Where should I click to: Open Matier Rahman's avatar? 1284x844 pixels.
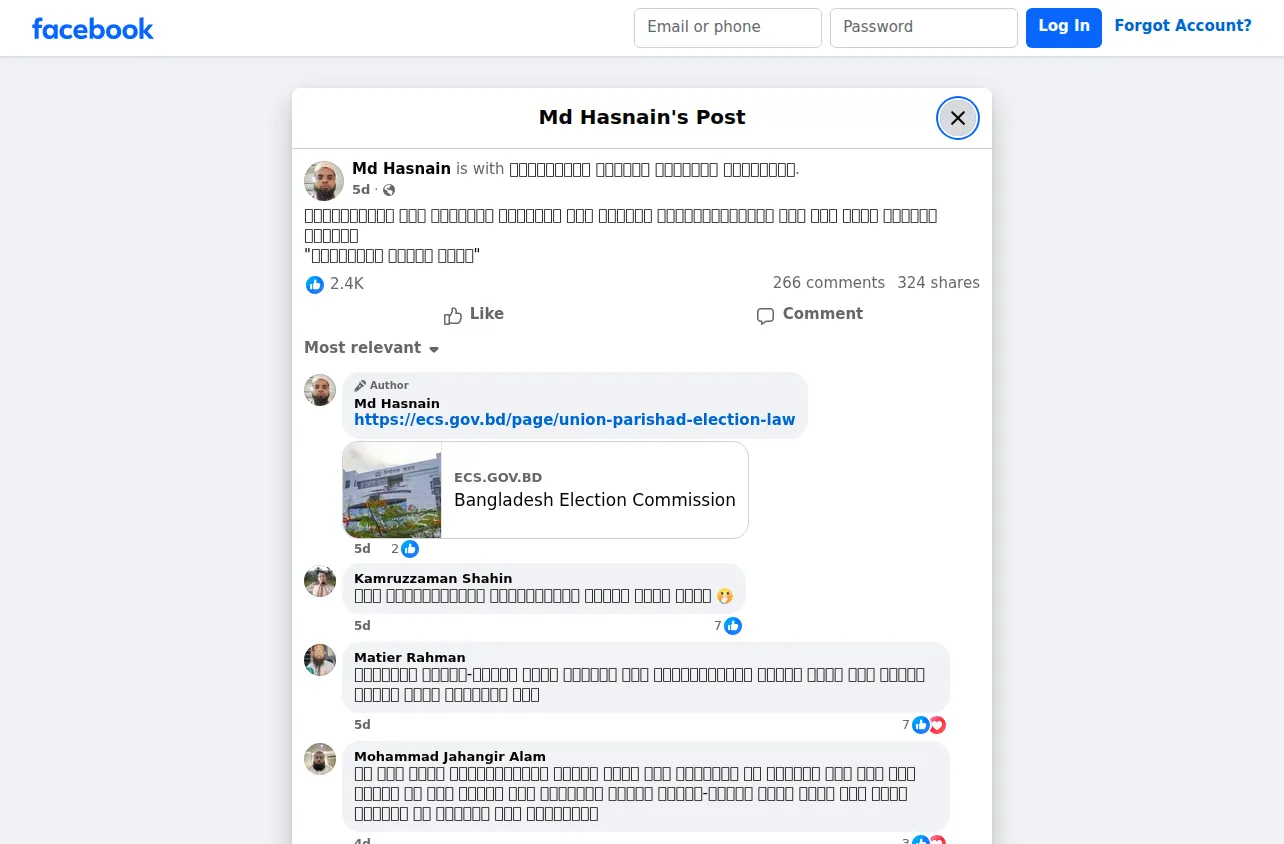pos(320,660)
